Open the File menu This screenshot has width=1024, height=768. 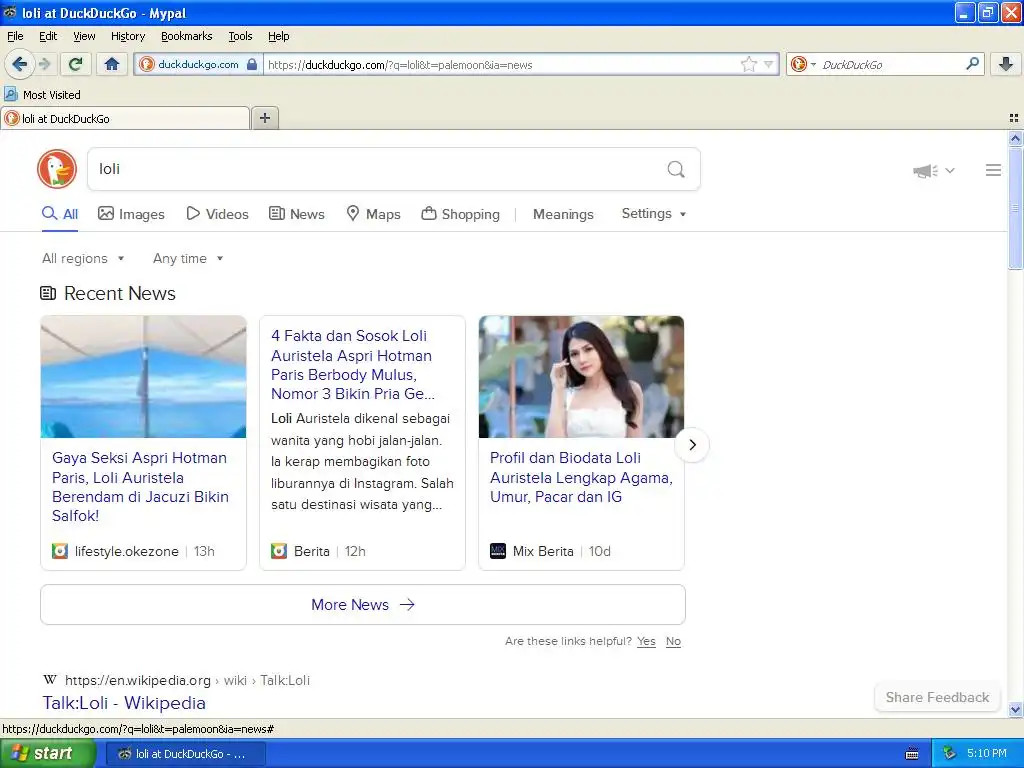[15, 36]
